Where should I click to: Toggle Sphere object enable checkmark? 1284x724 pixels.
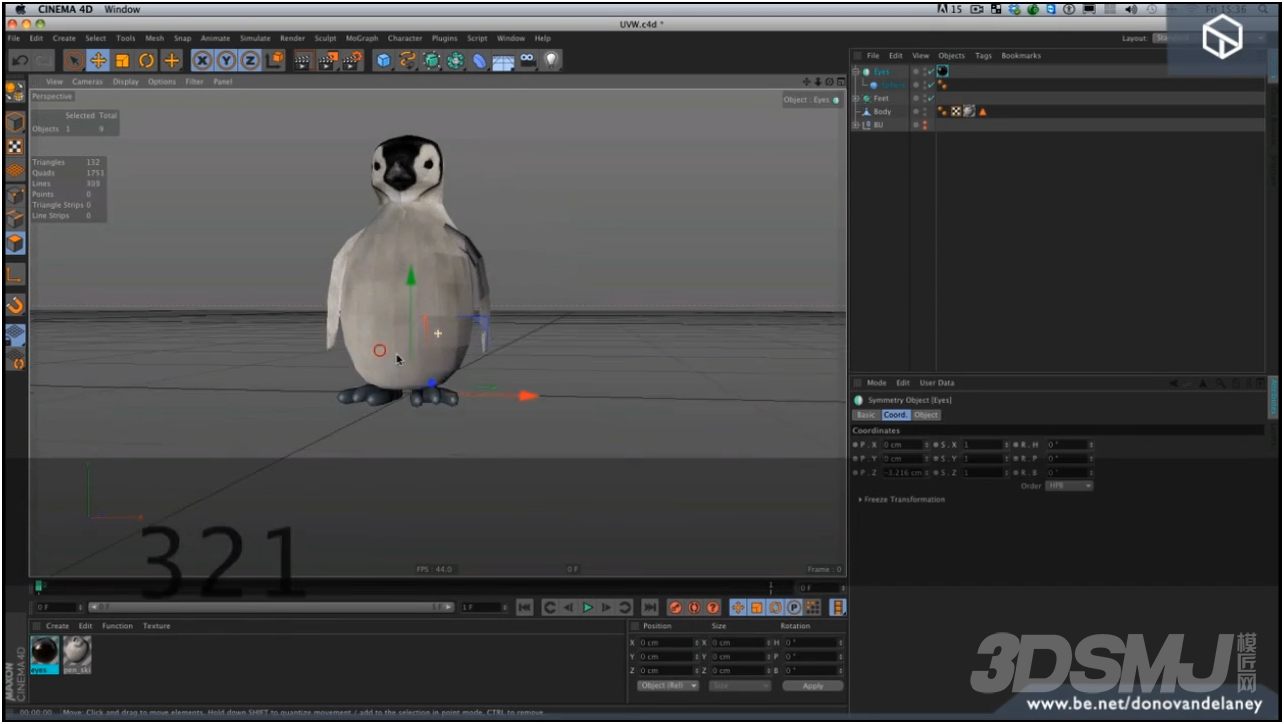931,85
